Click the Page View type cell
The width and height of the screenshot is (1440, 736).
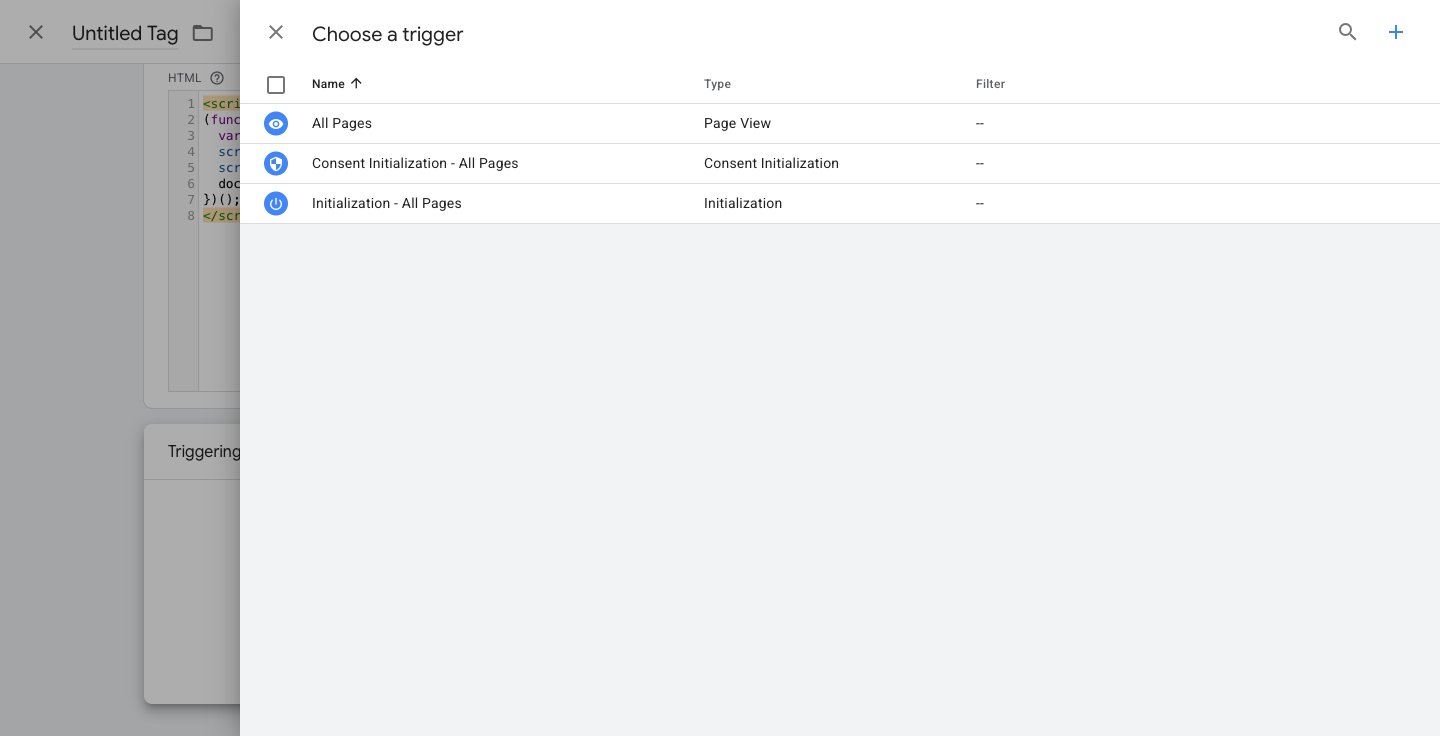tap(737, 123)
